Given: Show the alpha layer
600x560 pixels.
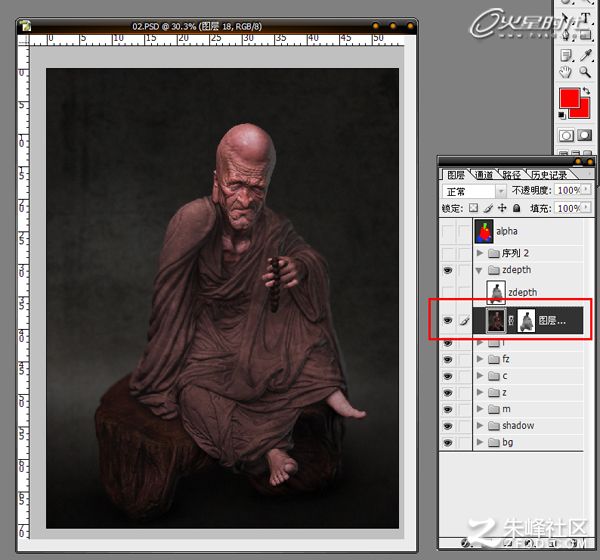Looking at the screenshot, I should click(x=448, y=231).
